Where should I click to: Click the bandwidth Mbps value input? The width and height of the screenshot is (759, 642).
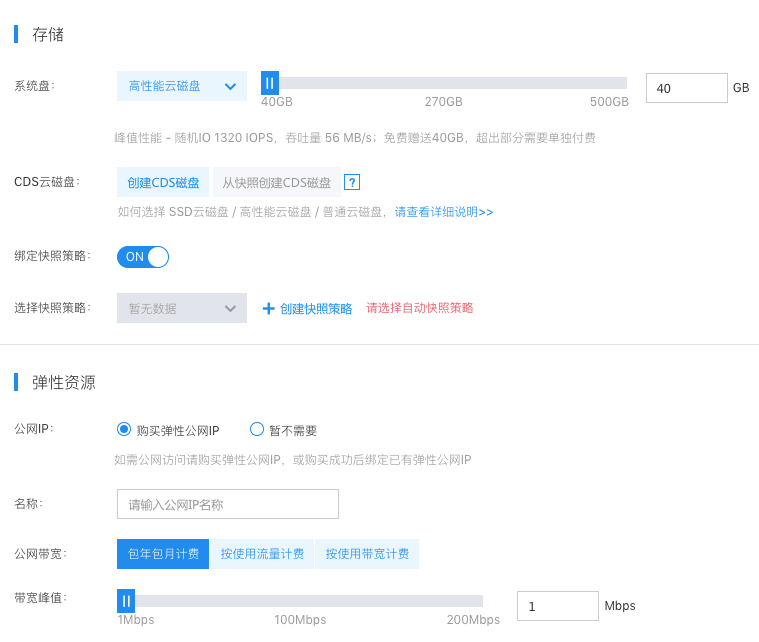click(558, 606)
